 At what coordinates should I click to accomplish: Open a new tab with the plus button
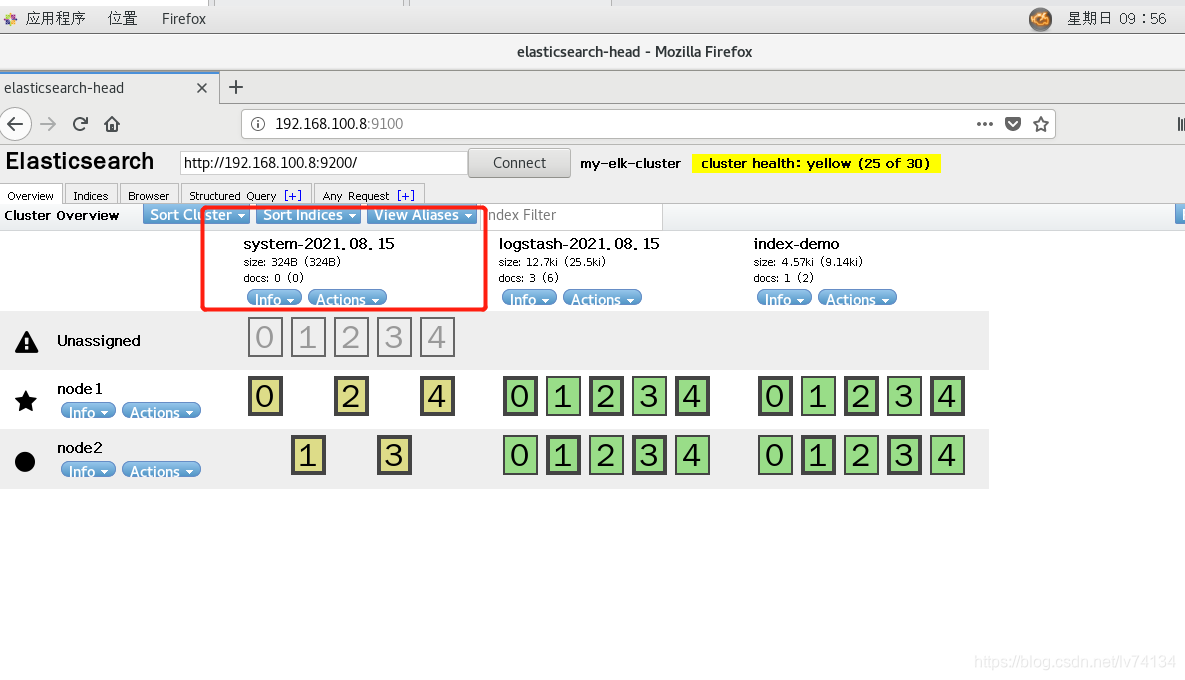(x=236, y=87)
